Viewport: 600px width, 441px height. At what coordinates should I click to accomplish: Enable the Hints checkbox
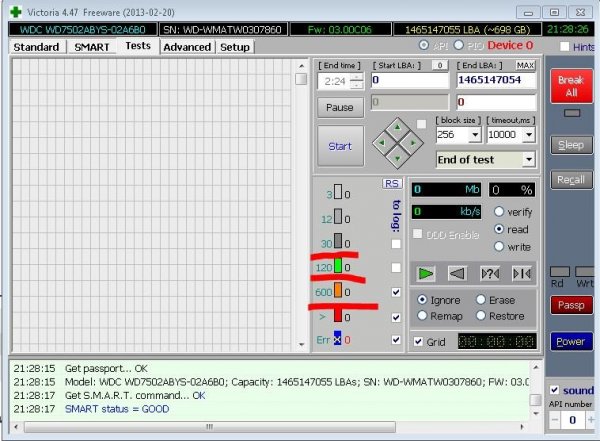click(x=566, y=47)
